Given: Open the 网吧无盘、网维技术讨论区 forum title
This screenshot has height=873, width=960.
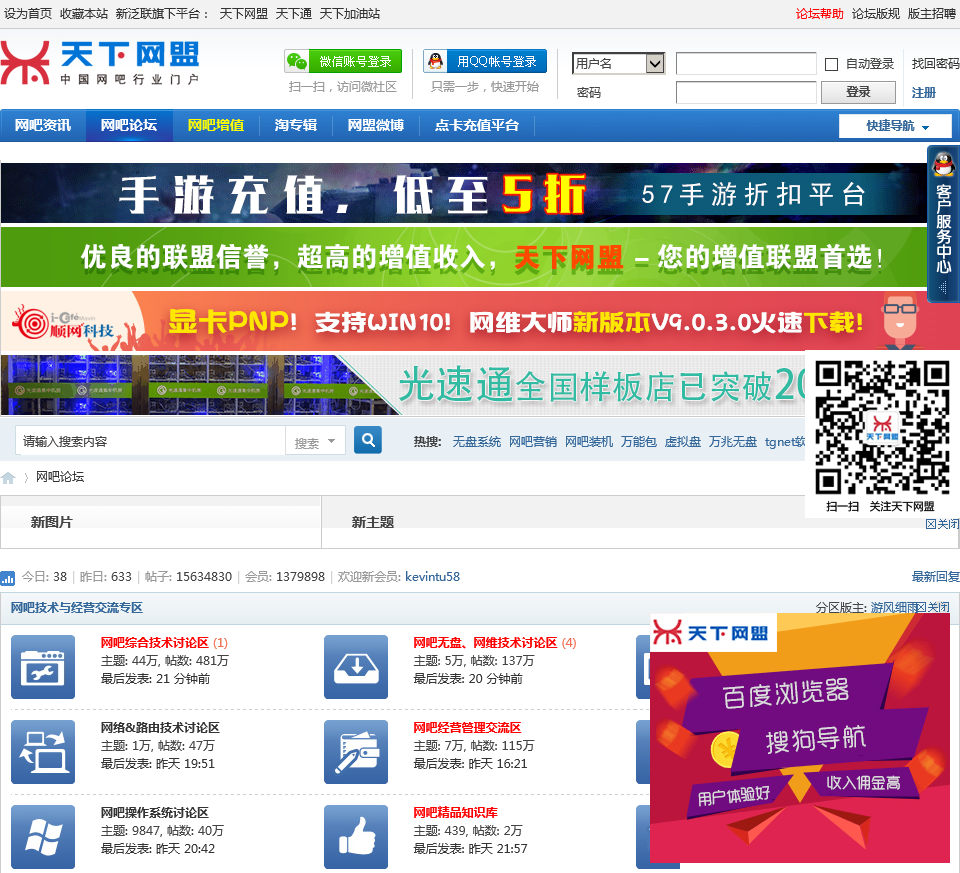Looking at the screenshot, I should [x=486, y=643].
